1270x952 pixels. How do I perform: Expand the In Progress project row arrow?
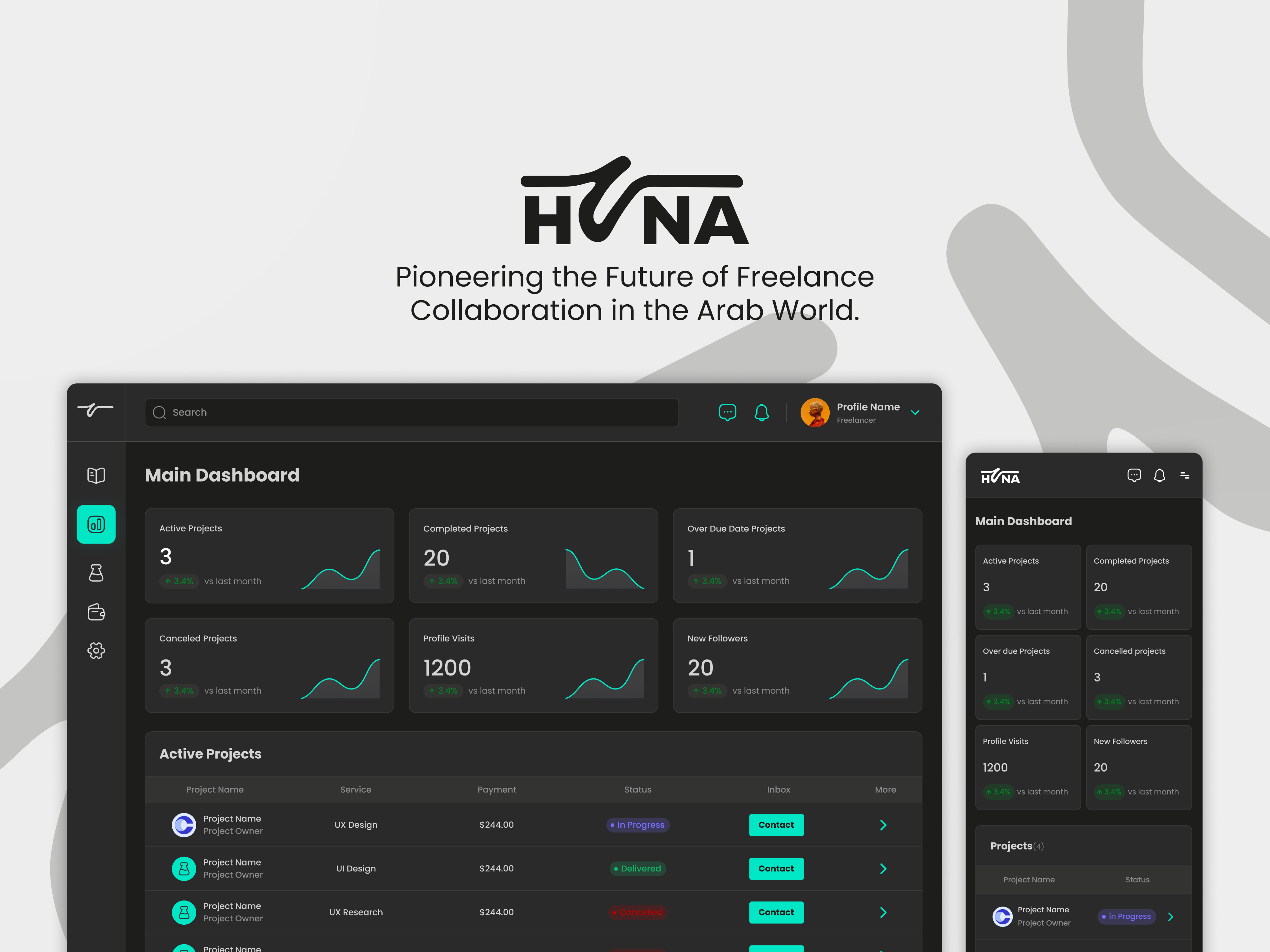click(x=883, y=825)
